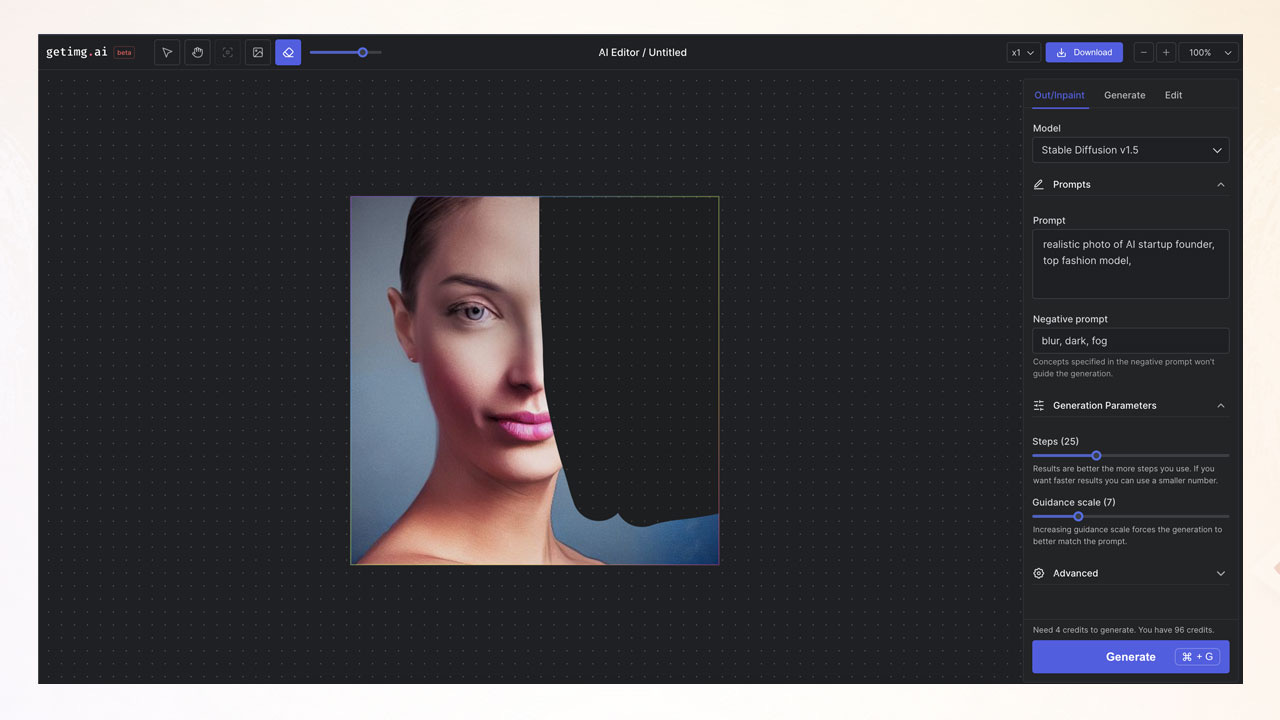Expand the Advanced section
Image resolution: width=1280 pixels, height=720 pixels.
pyautogui.click(x=1220, y=573)
